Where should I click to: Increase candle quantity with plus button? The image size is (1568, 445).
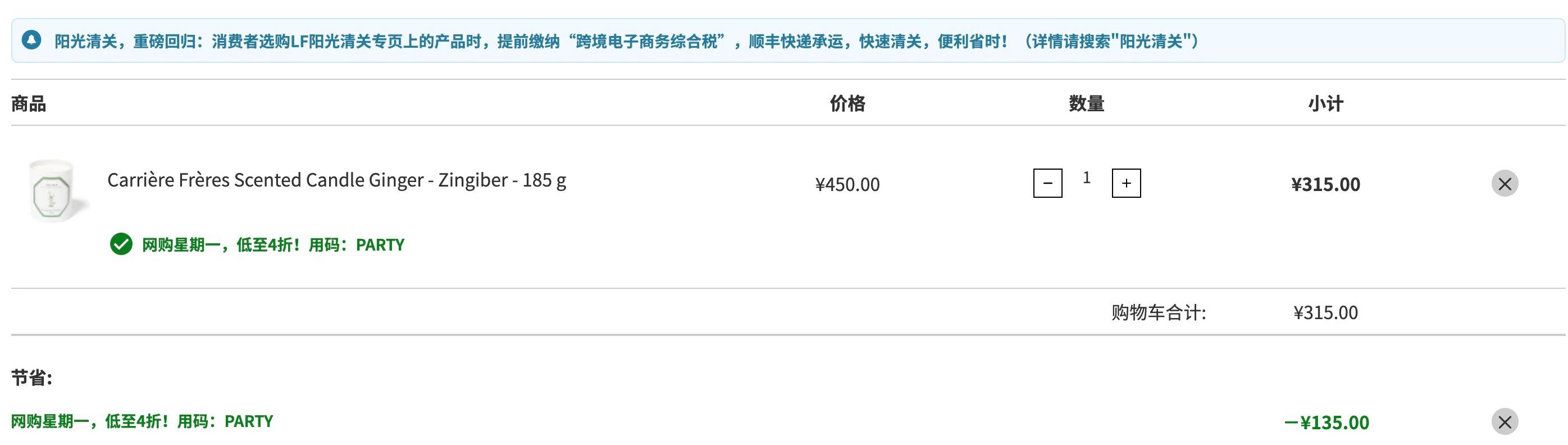[x=1126, y=183]
